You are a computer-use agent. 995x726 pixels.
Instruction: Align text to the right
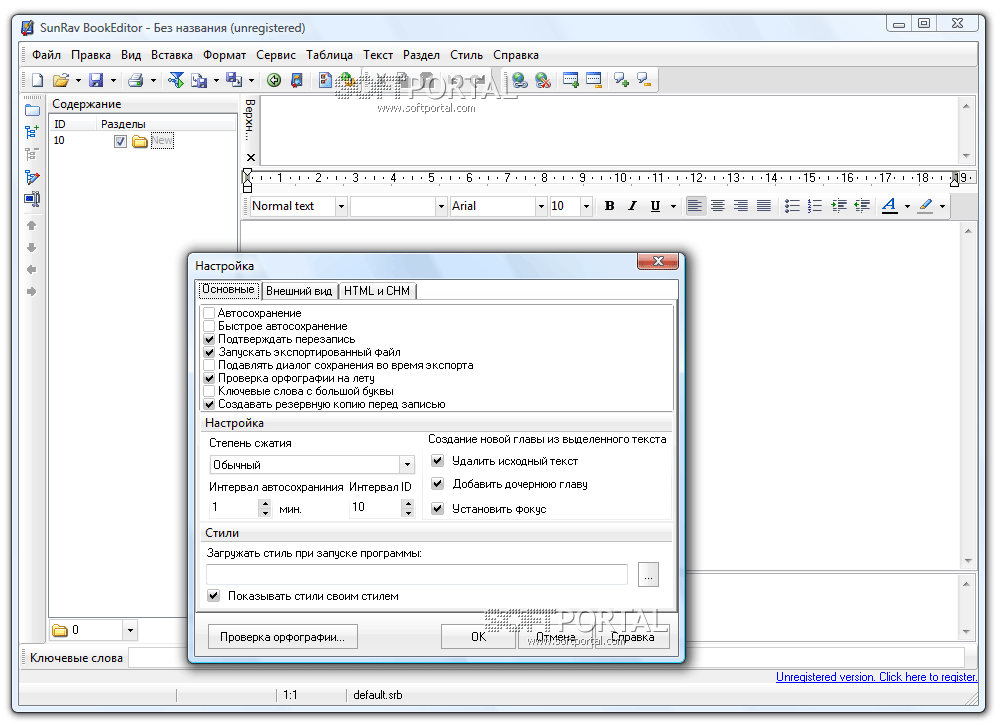[x=741, y=206]
